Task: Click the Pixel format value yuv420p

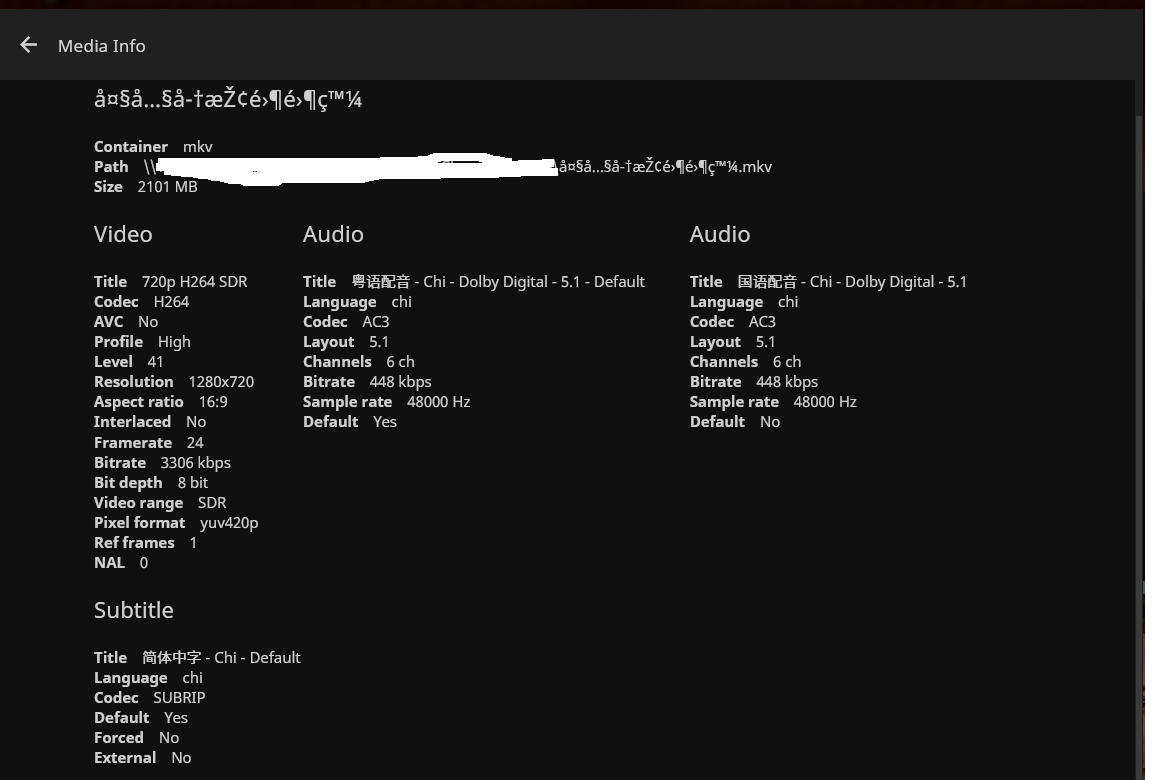Action: click(x=229, y=523)
